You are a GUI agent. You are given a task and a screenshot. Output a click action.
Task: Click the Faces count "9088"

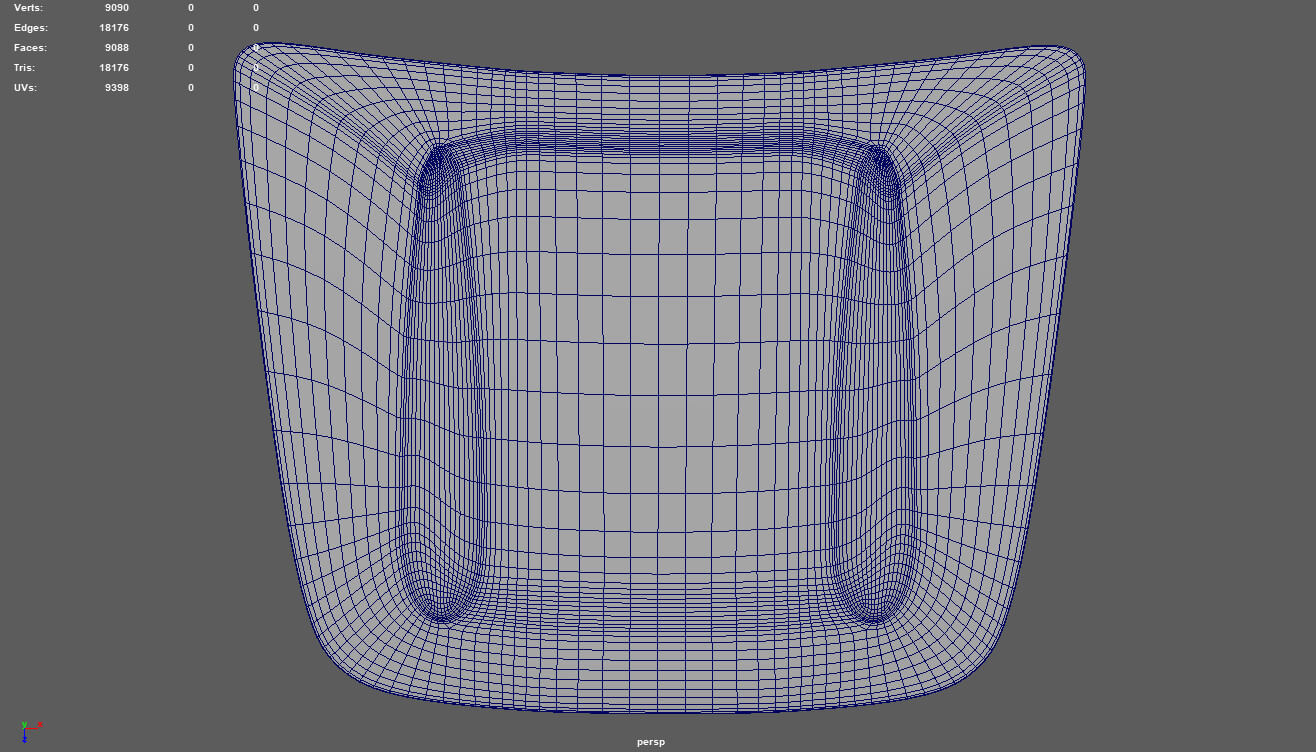116,48
